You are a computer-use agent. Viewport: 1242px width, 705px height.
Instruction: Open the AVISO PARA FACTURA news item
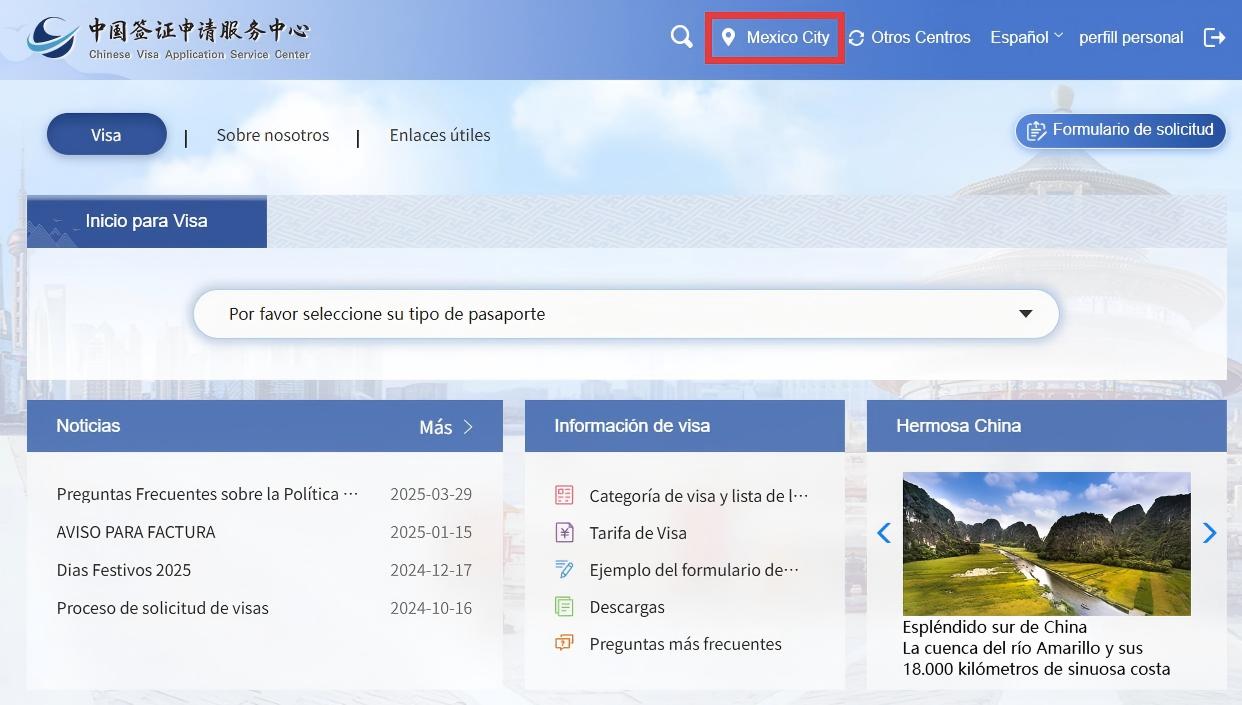[x=136, y=532]
